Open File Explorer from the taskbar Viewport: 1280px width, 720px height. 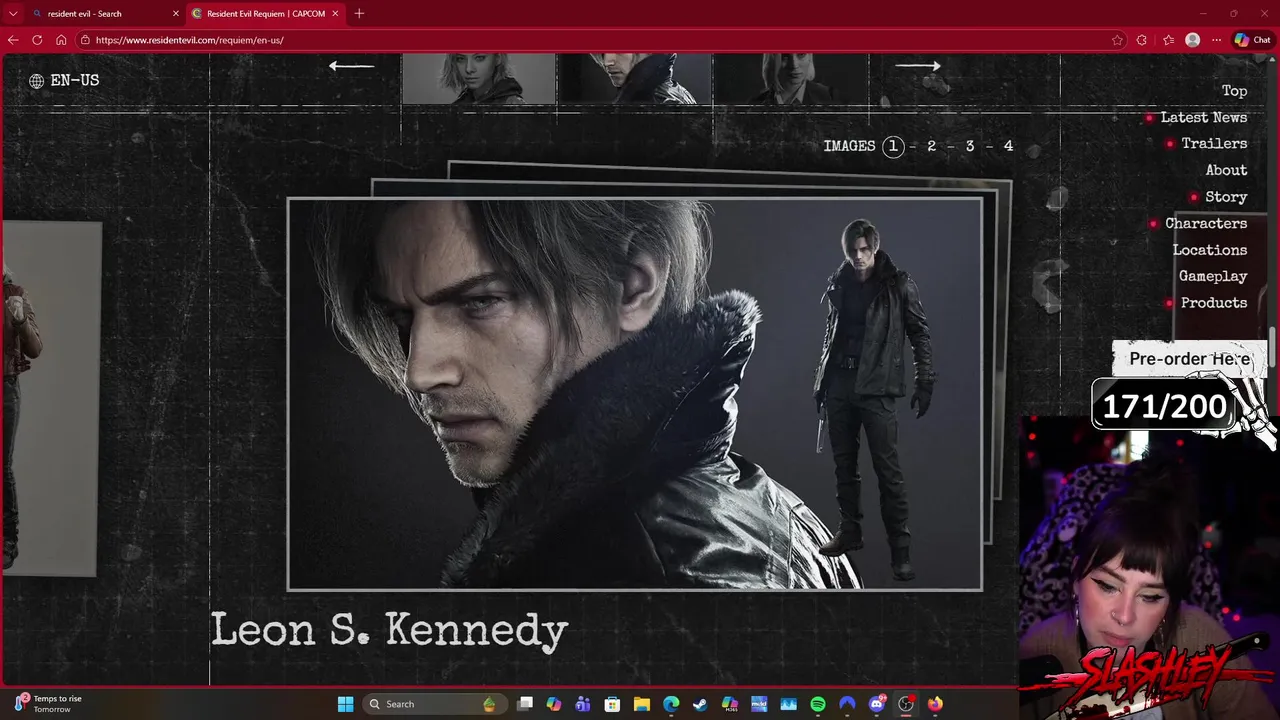click(642, 704)
